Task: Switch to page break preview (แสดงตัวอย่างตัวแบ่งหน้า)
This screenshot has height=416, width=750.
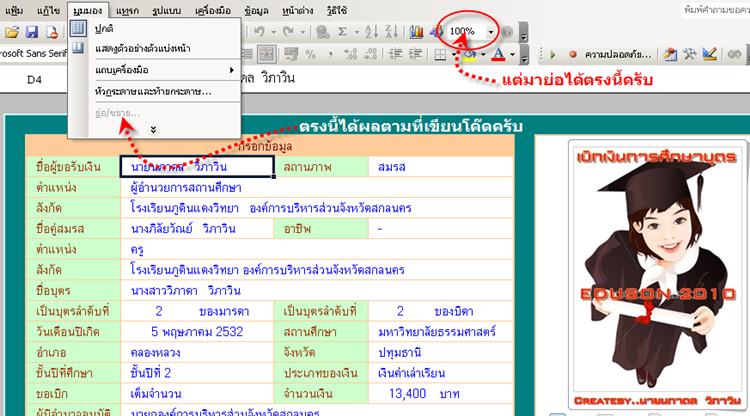Action: click(x=144, y=48)
